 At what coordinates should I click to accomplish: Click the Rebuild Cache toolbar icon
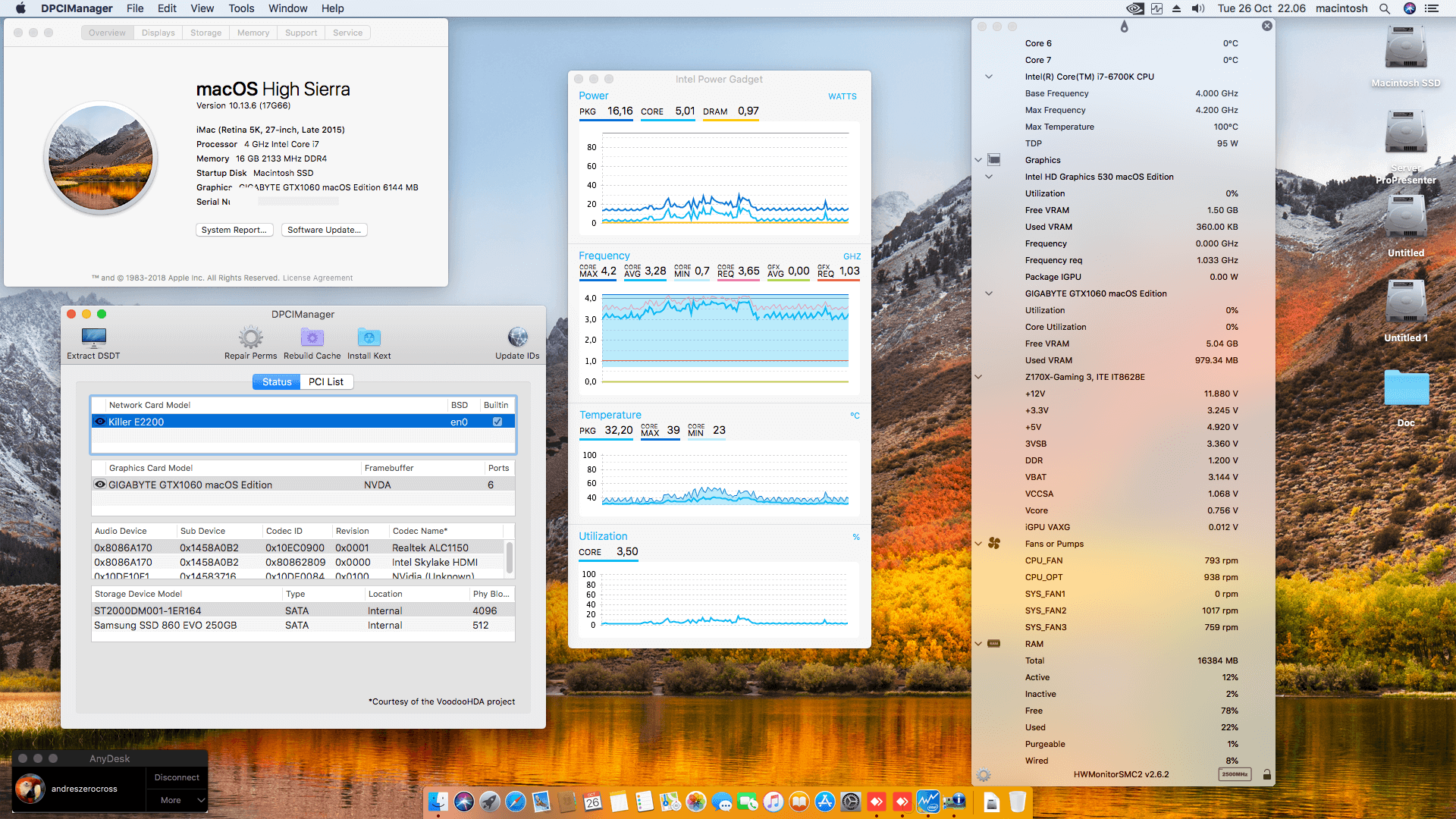click(312, 337)
